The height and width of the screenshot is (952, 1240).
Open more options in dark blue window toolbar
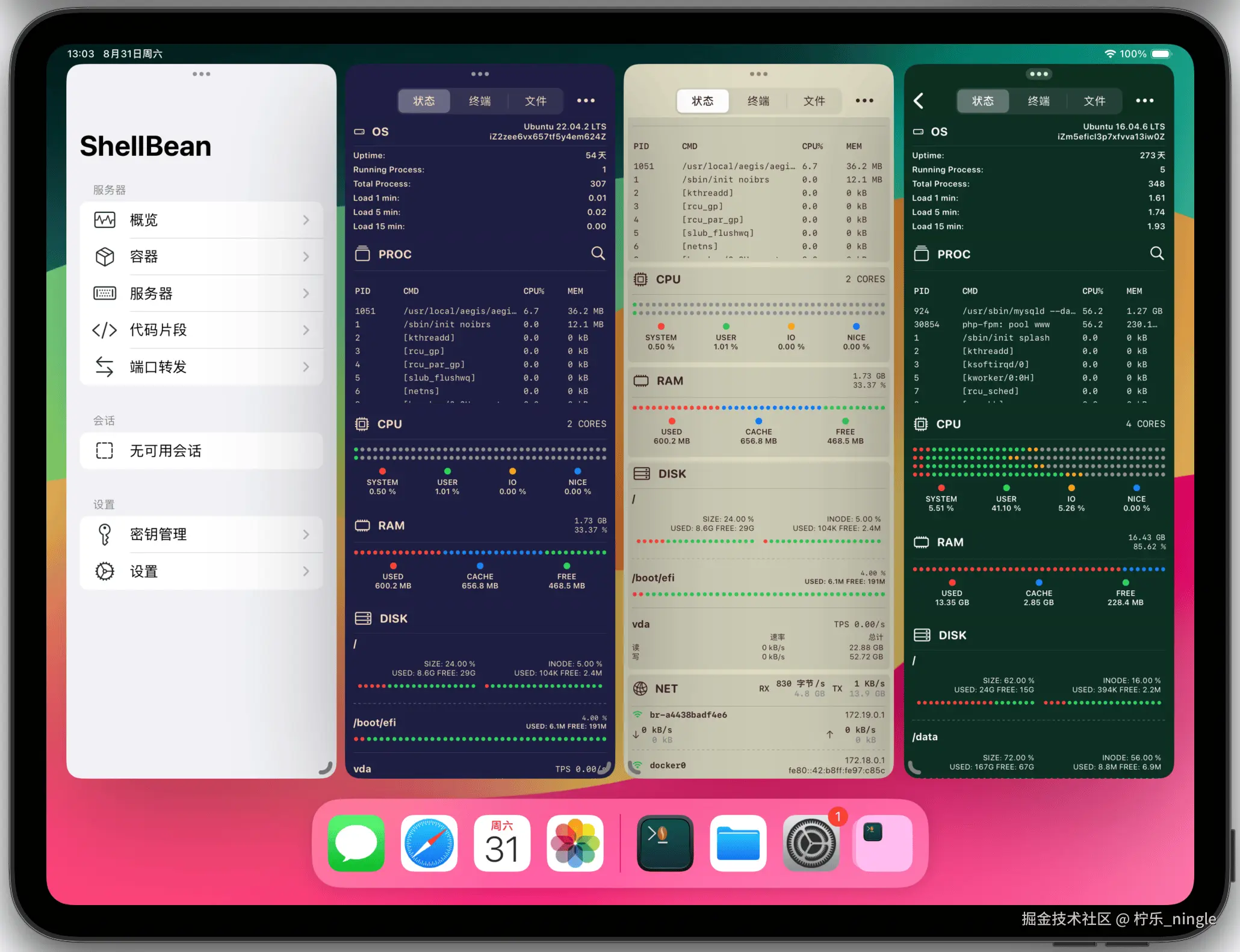[x=585, y=101]
